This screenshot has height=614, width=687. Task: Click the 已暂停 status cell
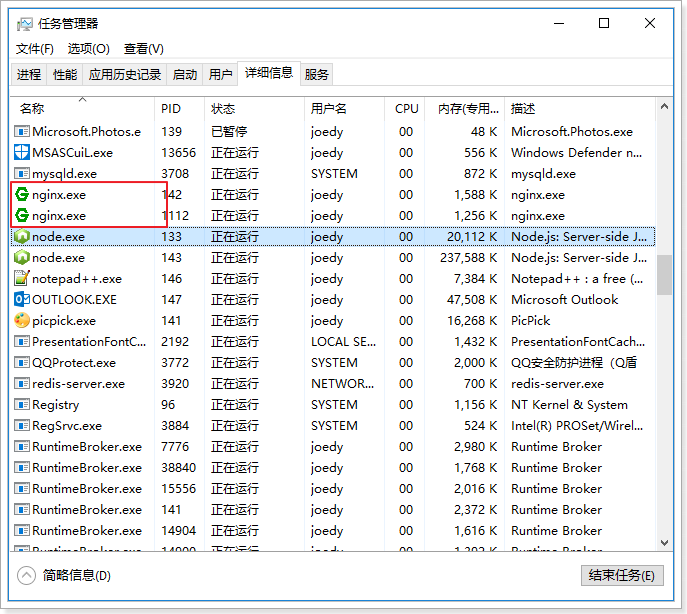click(229, 131)
